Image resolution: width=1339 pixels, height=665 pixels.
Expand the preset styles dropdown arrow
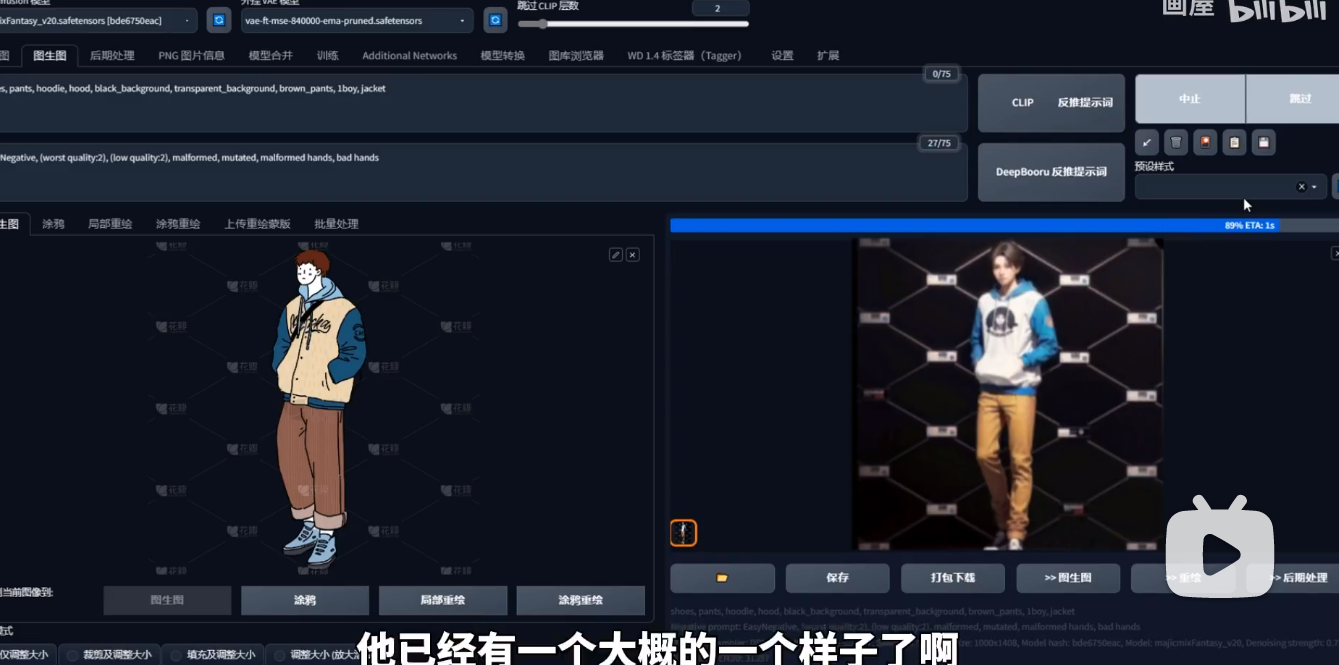coord(1314,187)
